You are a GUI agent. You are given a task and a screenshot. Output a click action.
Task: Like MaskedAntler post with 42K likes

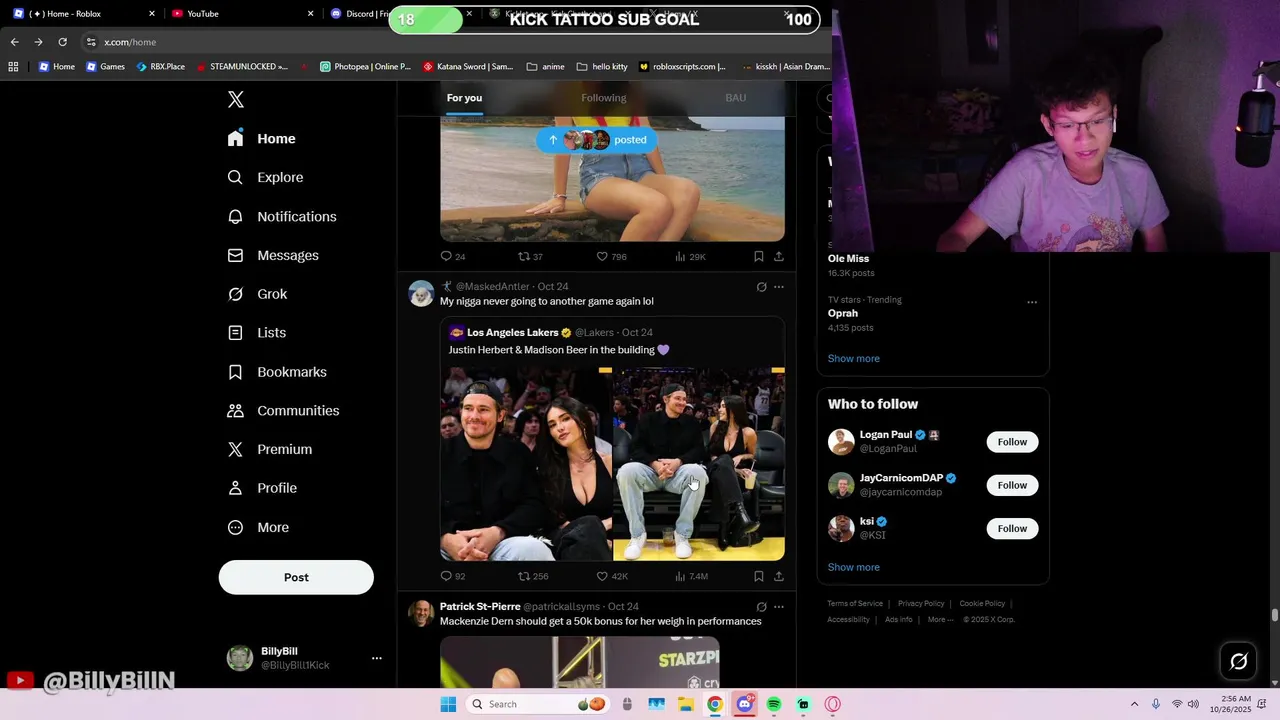pyautogui.click(x=612, y=576)
